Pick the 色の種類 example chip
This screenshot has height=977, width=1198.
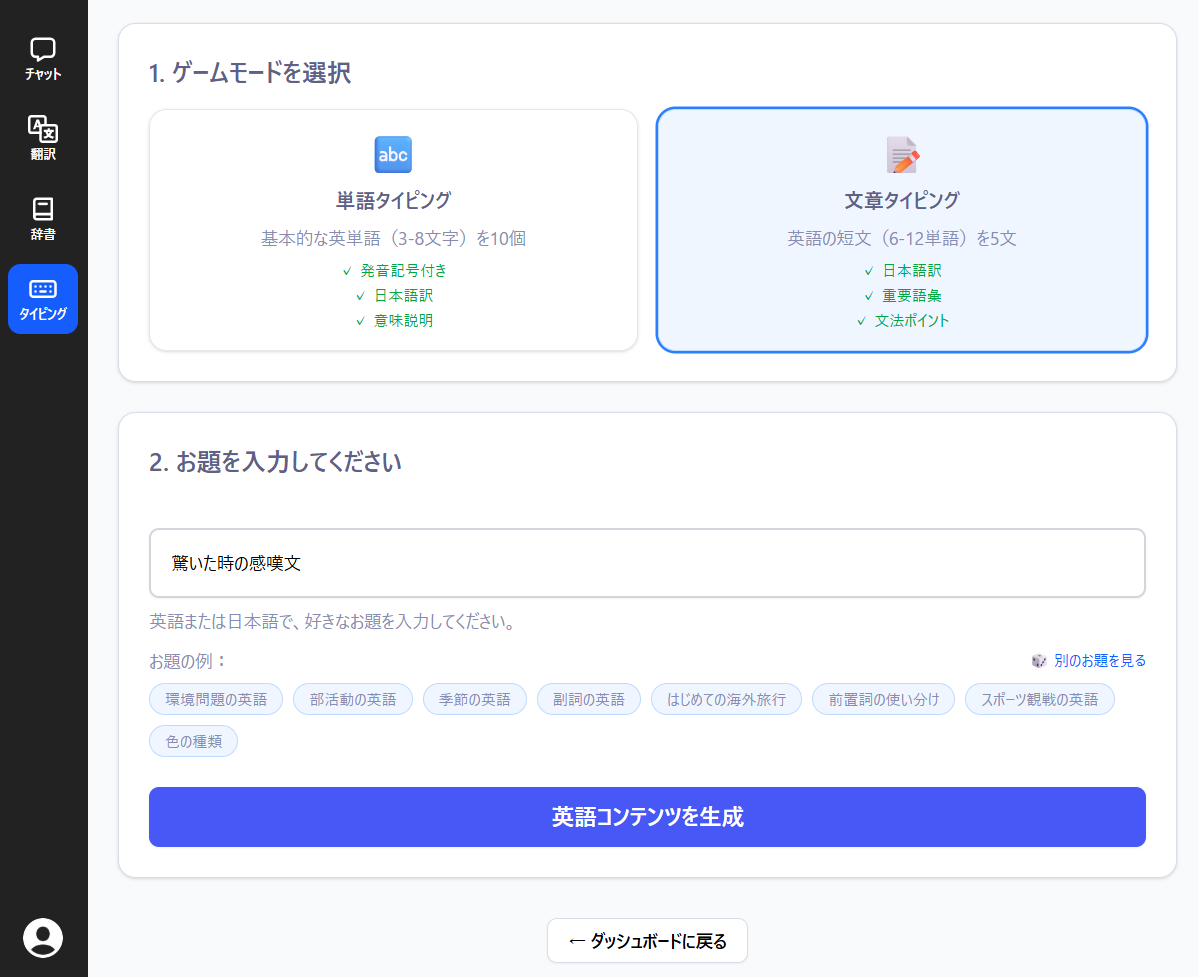coord(193,741)
